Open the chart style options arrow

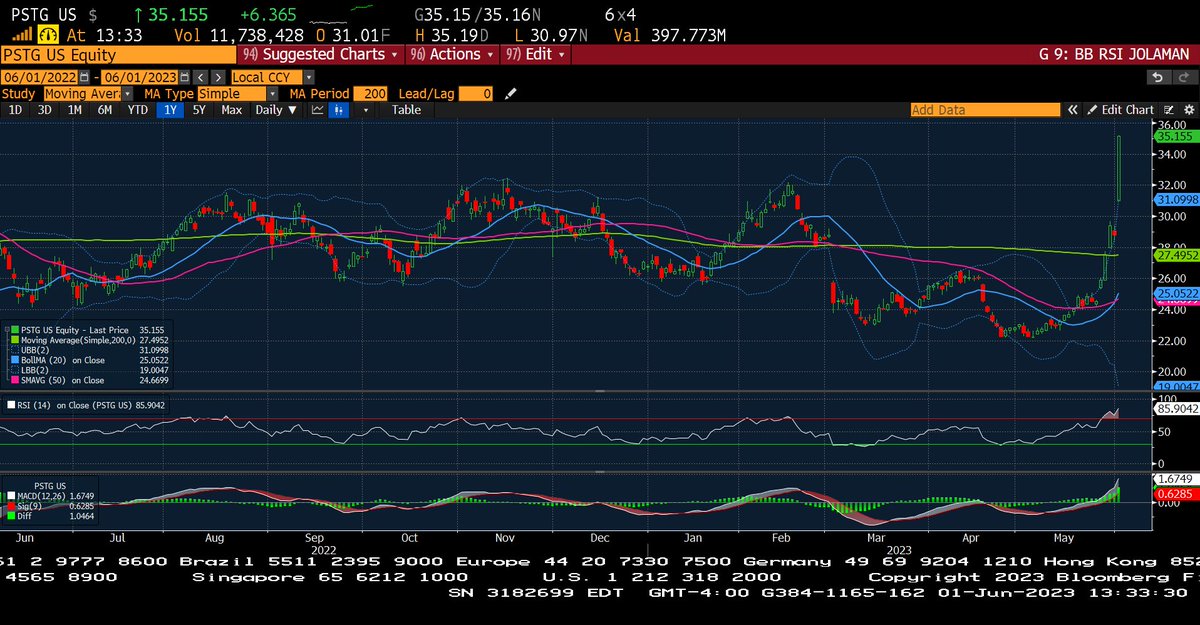tap(366, 110)
